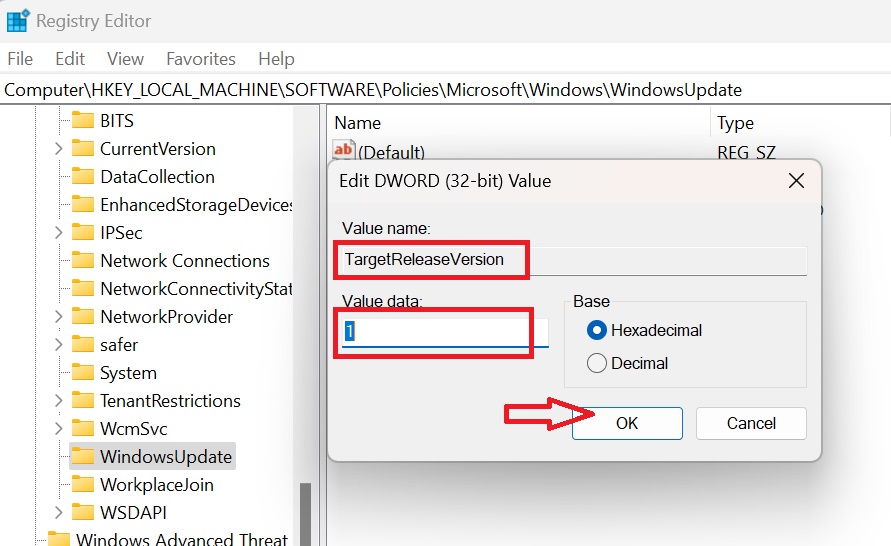Open the Help menu
The width and height of the screenshot is (891, 546).
point(276,59)
